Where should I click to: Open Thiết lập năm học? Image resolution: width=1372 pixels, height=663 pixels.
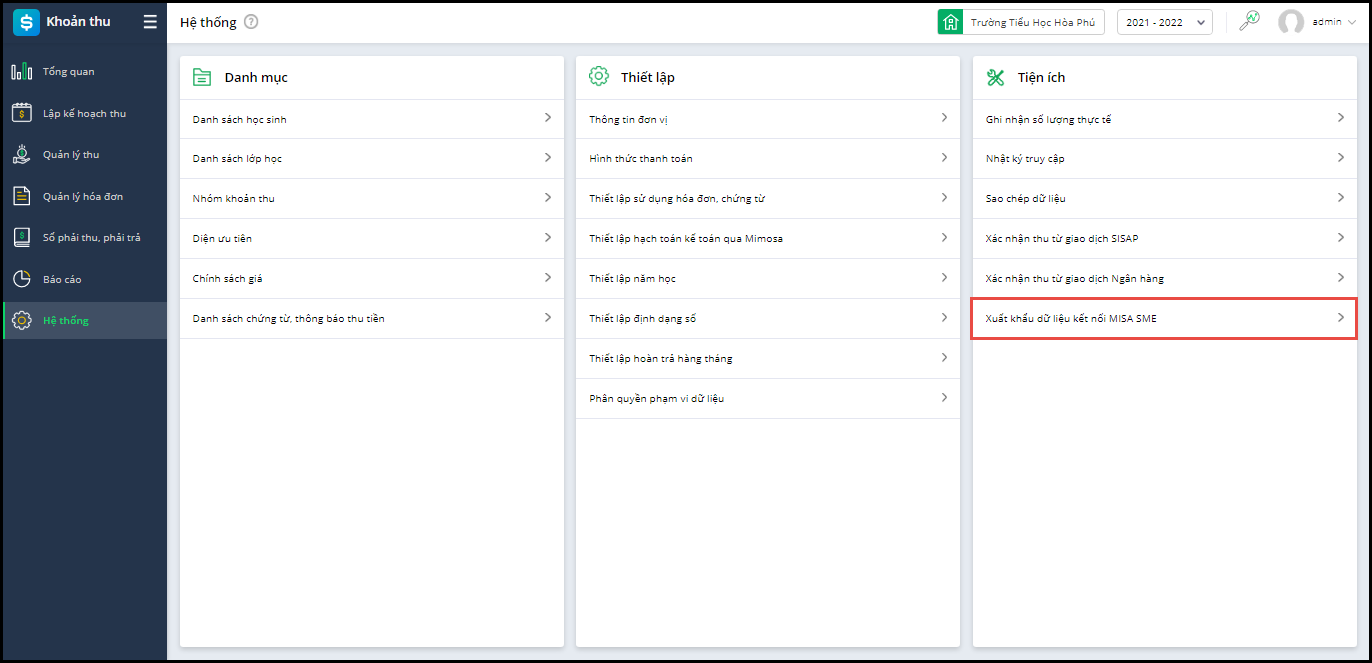(633, 278)
